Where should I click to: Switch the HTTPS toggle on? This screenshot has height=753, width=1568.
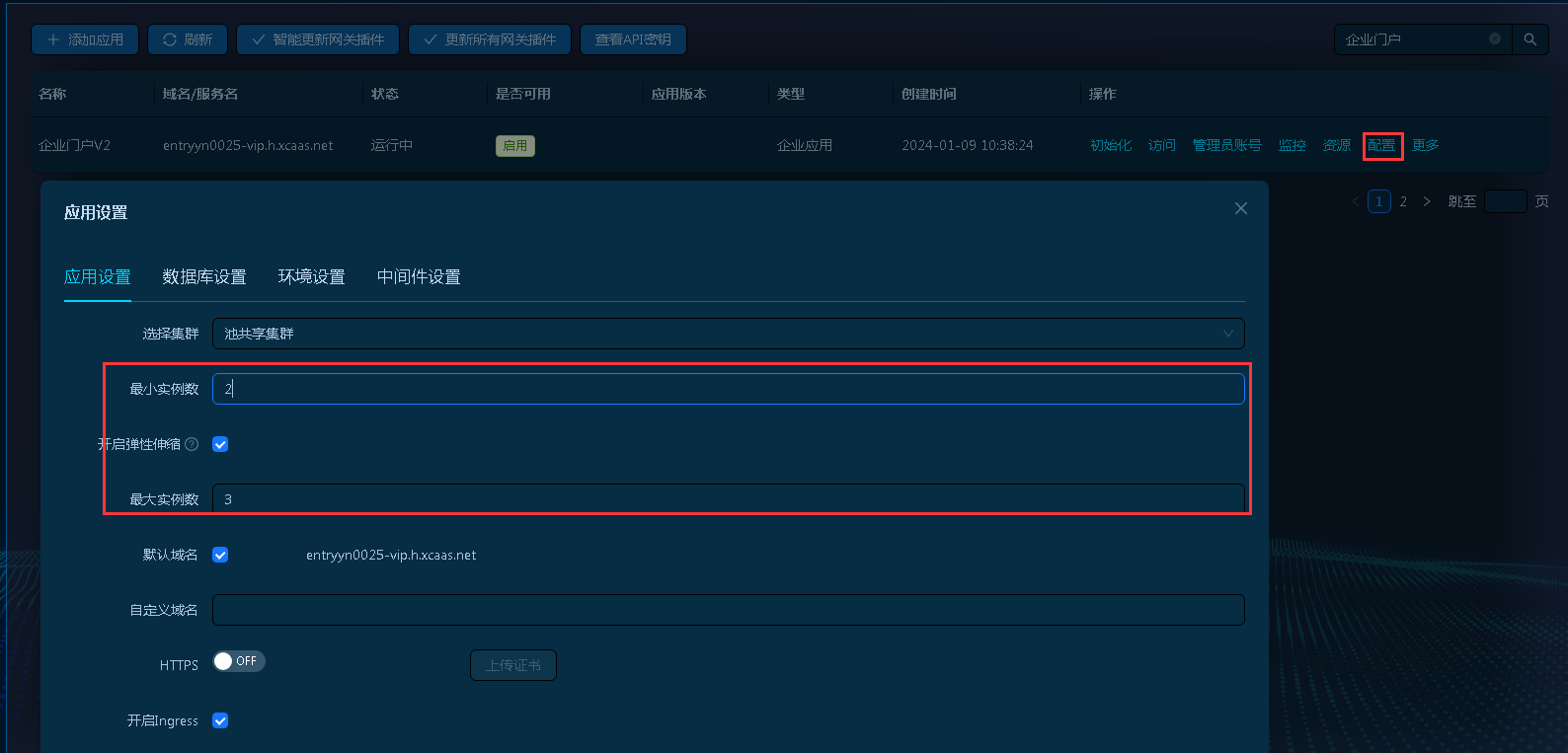pyautogui.click(x=239, y=661)
